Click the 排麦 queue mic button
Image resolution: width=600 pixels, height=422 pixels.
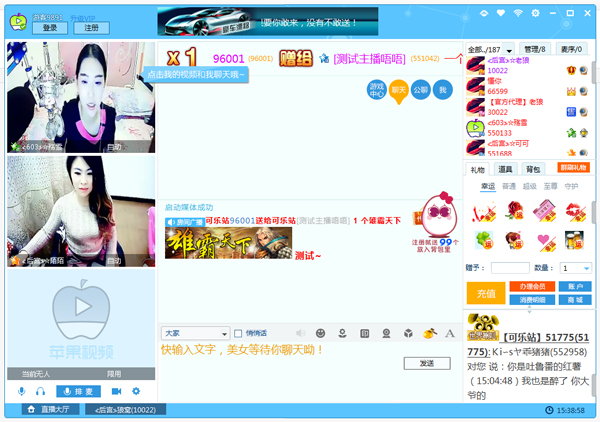point(78,391)
